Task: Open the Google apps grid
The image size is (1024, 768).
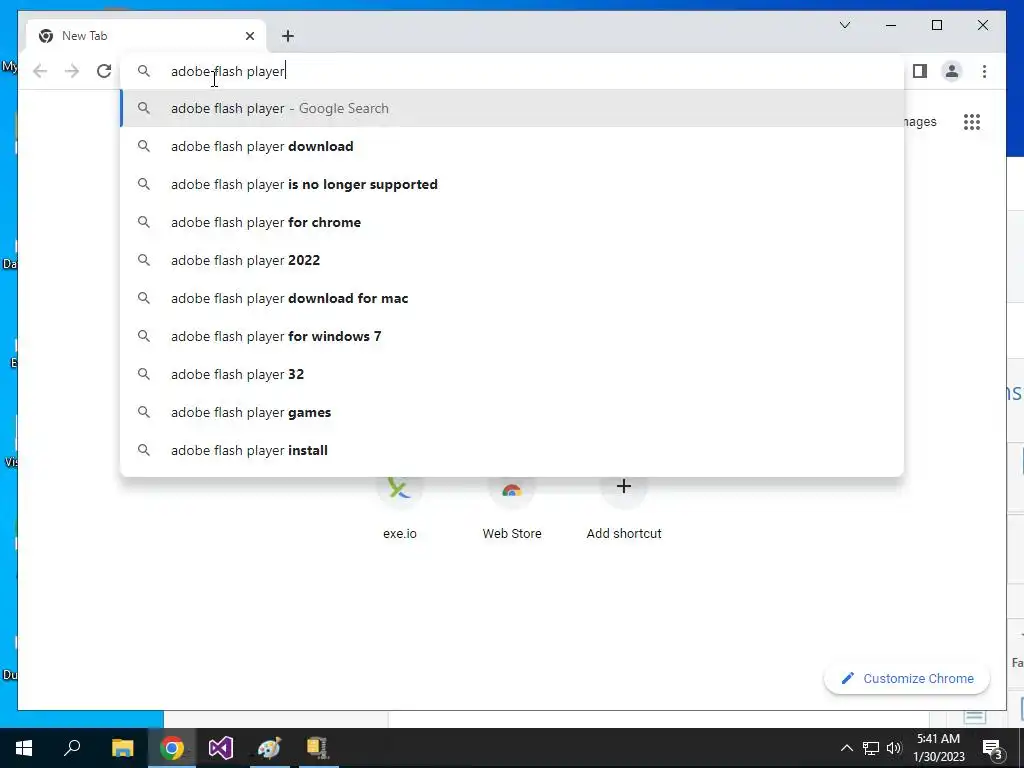Action: coord(972,122)
